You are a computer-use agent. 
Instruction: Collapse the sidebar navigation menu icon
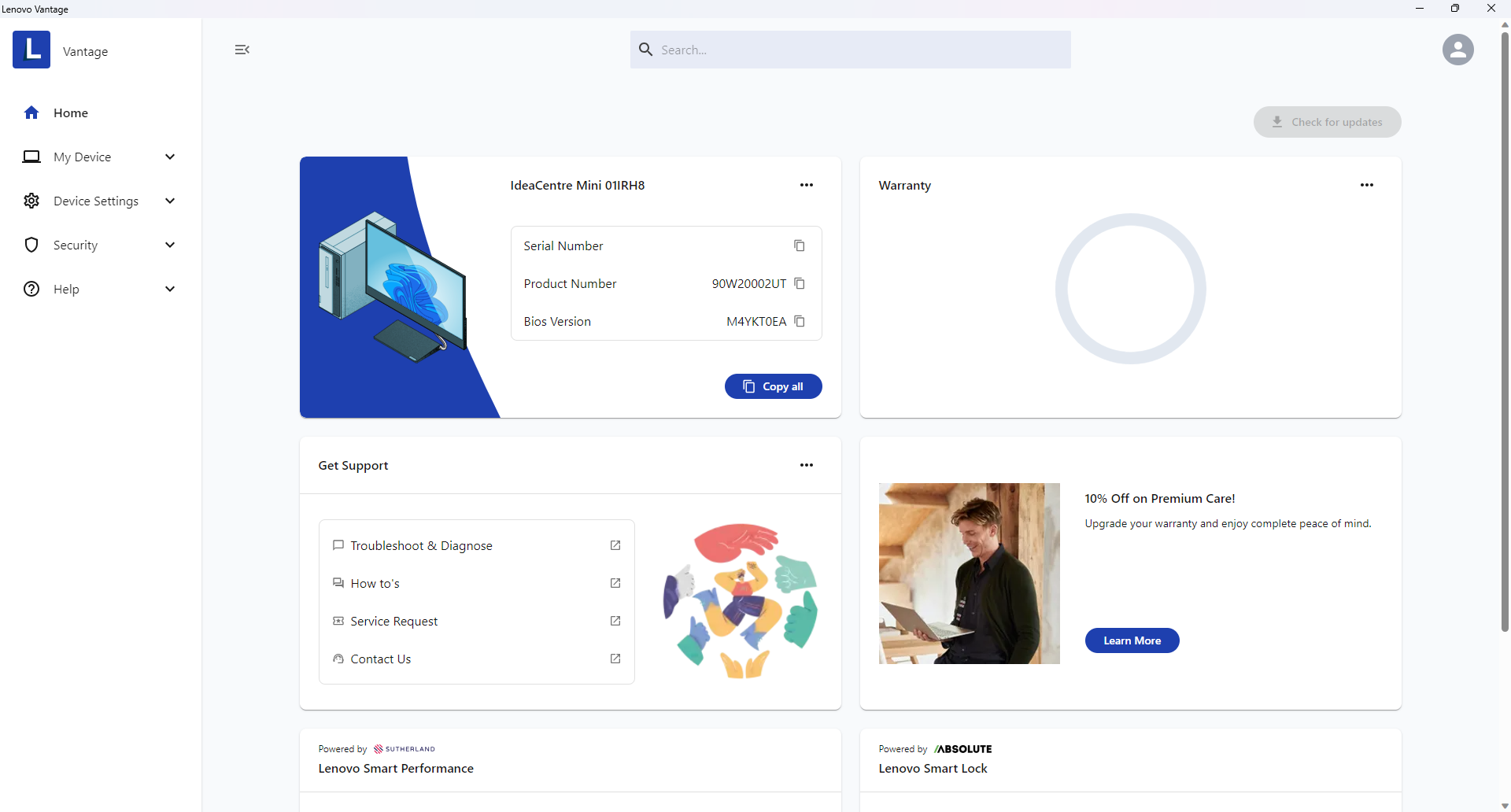point(242,50)
